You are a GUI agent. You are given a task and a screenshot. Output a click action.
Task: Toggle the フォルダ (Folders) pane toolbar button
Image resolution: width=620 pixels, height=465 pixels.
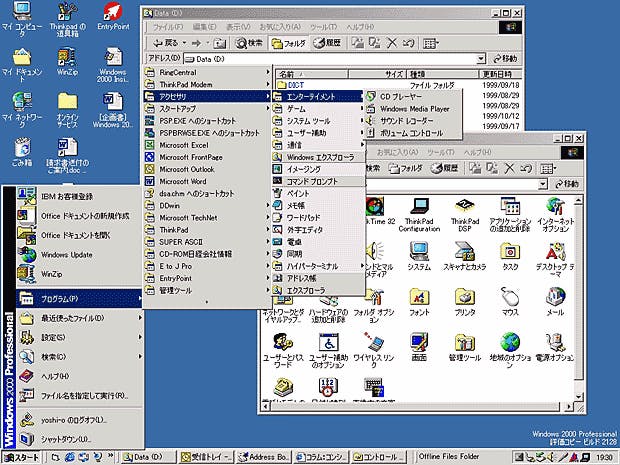coord(287,43)
